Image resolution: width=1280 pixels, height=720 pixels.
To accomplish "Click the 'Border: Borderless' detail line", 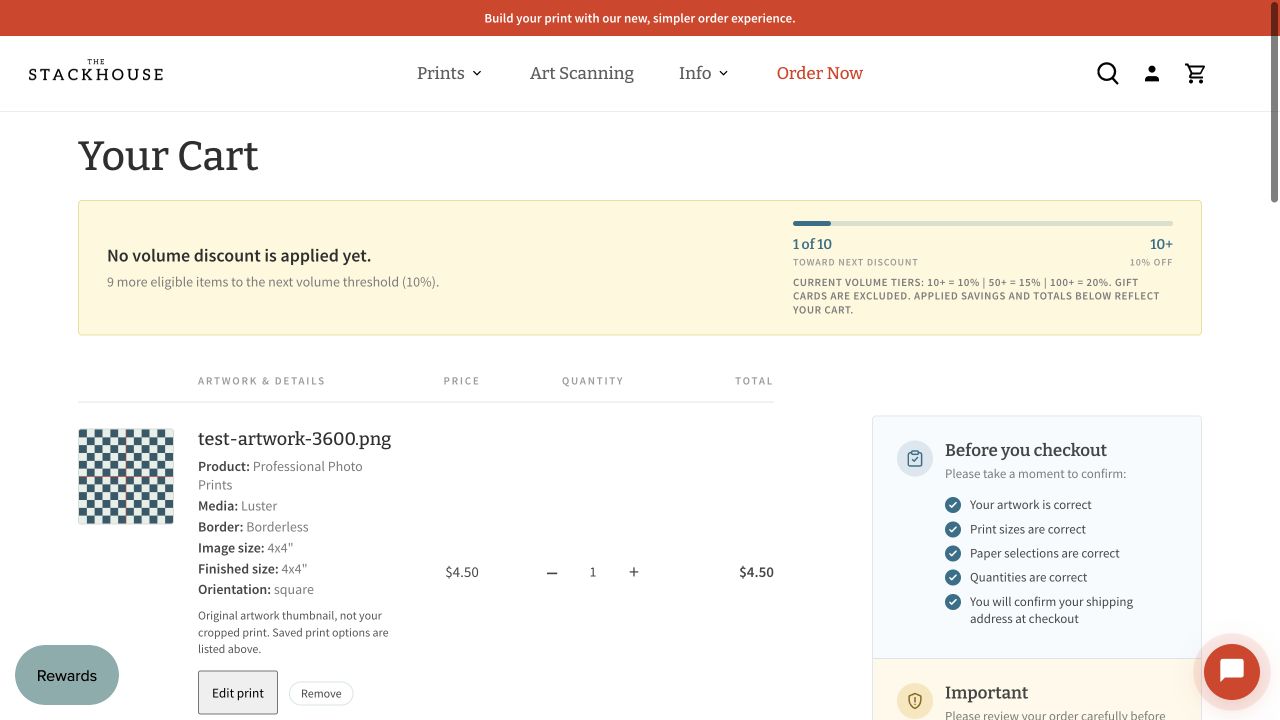I will 253,527.
